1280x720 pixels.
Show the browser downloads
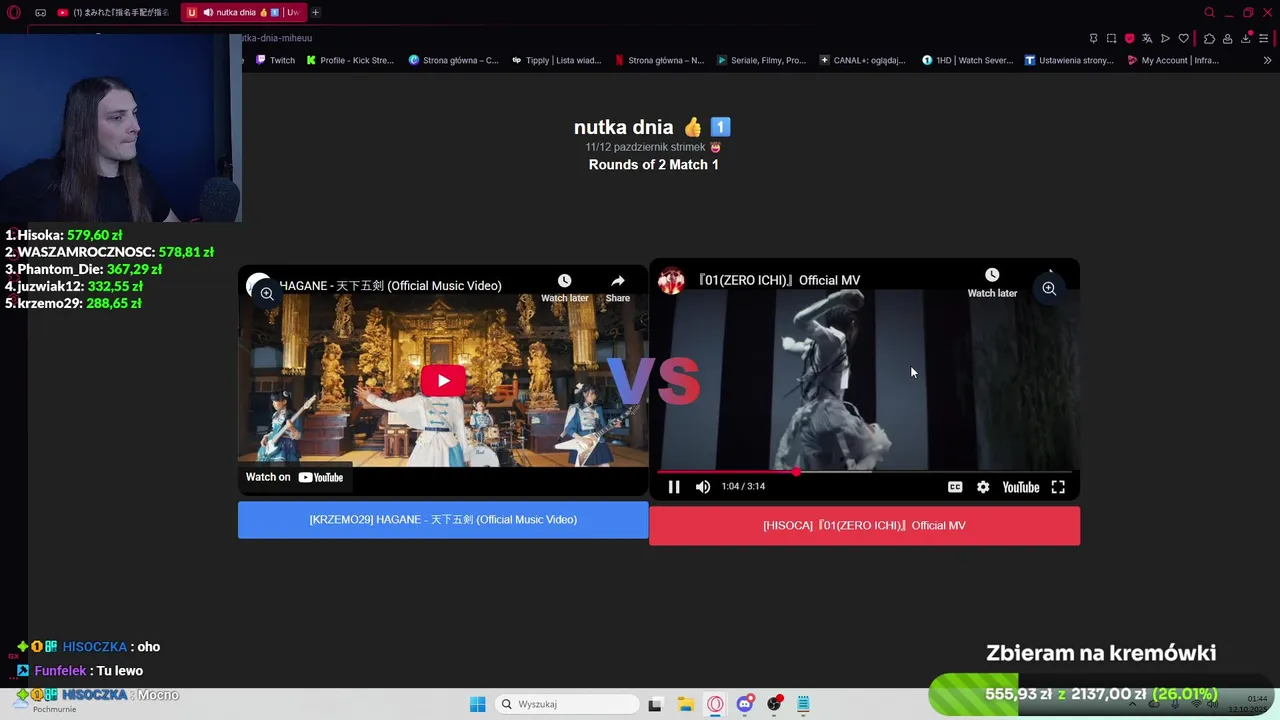tap(1246, 38)
